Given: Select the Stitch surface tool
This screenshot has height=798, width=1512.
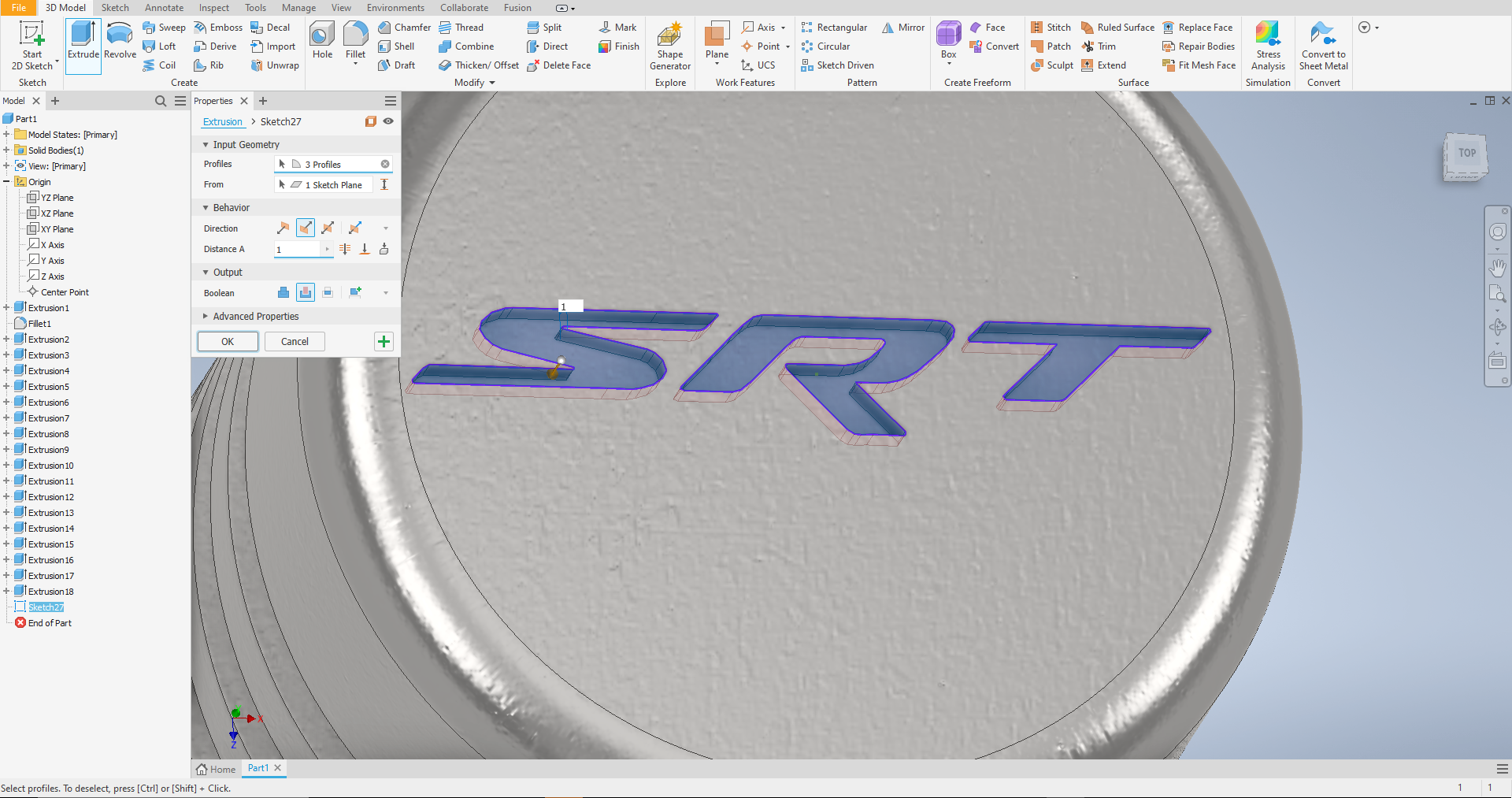Looking at the screenshot, I should (1051, 28).
